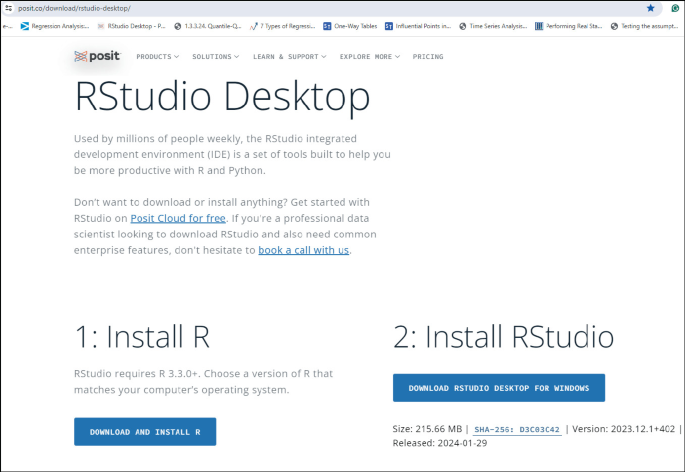Open the Performing Real Sta... bookmark
685x472 pixels.
pos(568,26)
